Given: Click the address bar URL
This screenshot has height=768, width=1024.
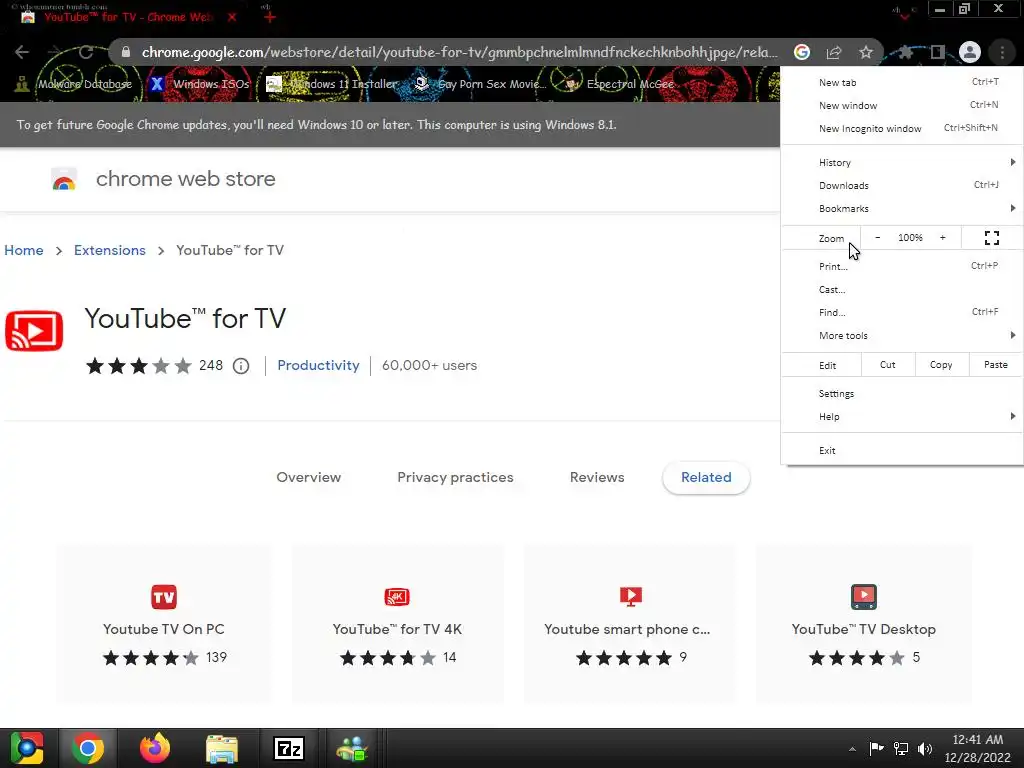Looking at the screenshot, I should click(x=459, y=52).
